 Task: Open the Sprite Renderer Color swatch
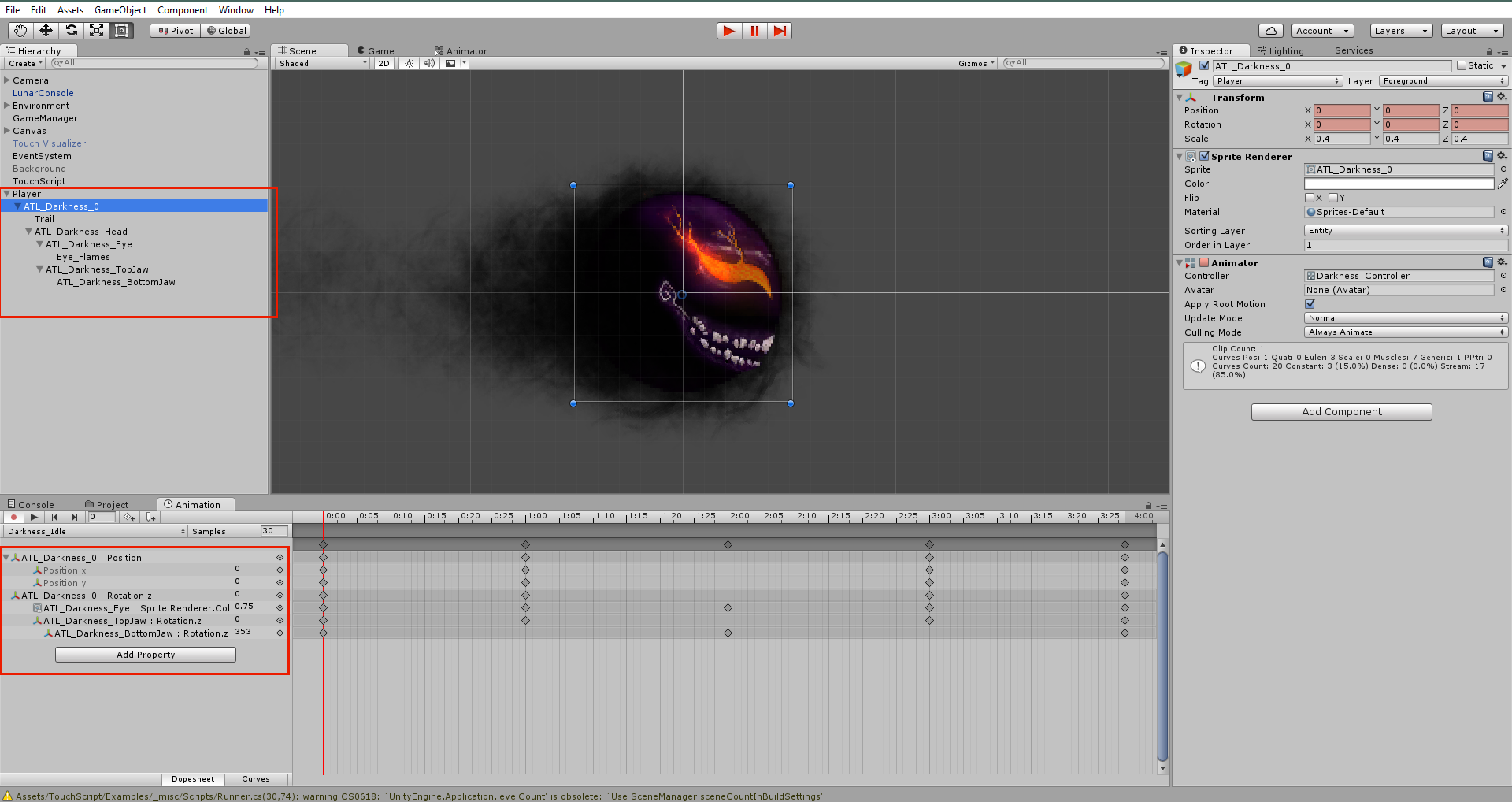1399,184
